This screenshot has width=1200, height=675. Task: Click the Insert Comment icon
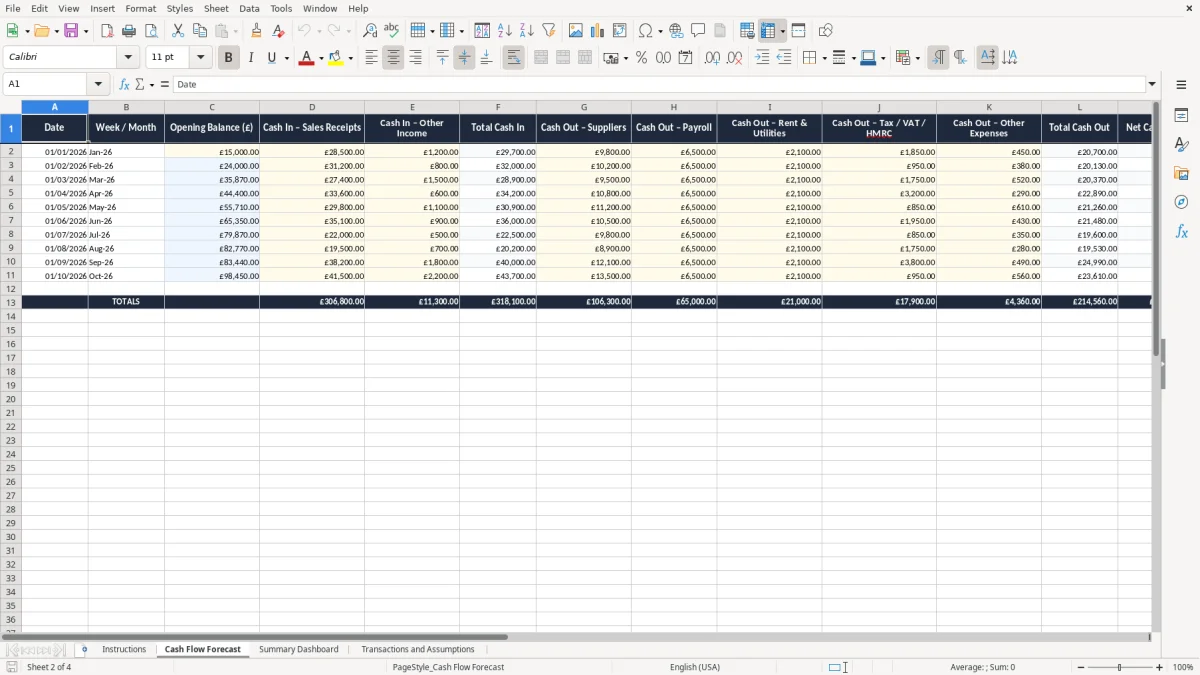698,31
